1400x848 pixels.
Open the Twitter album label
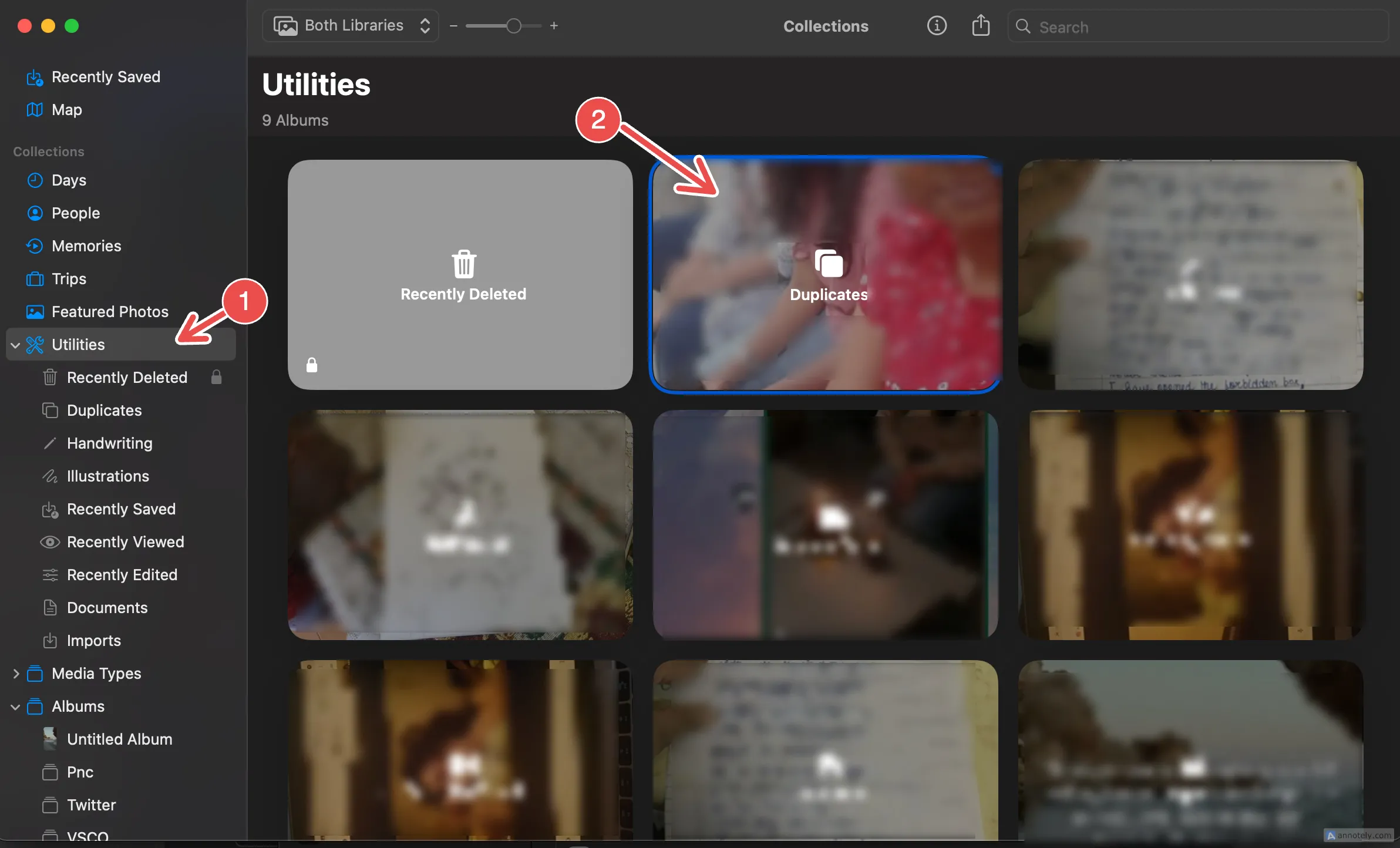pos(92,805)
